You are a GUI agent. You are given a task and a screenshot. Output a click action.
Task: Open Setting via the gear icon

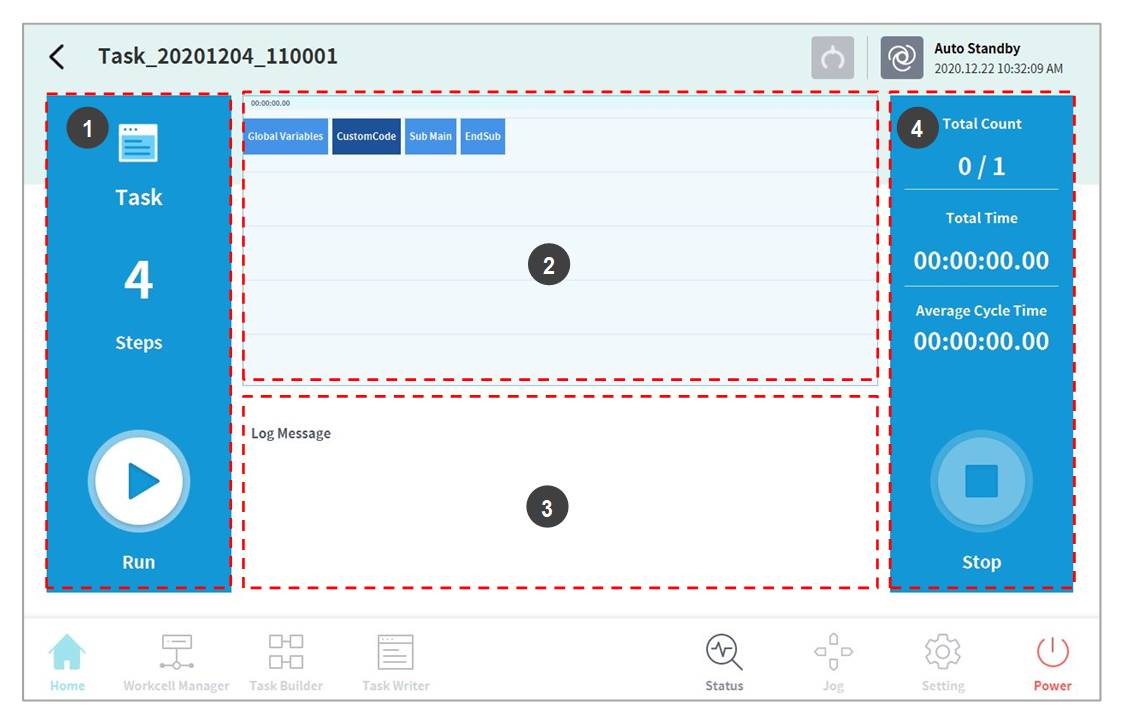942,661
